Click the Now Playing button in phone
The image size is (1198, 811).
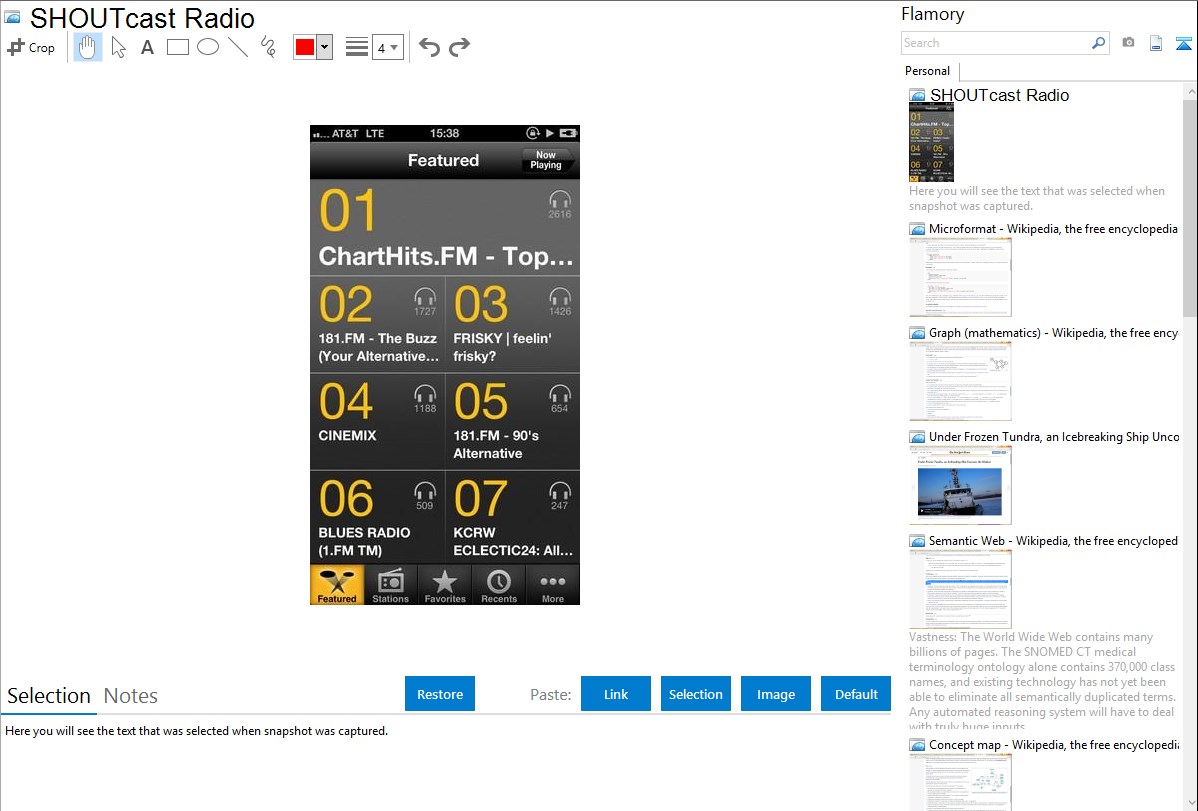click(546, 160)
